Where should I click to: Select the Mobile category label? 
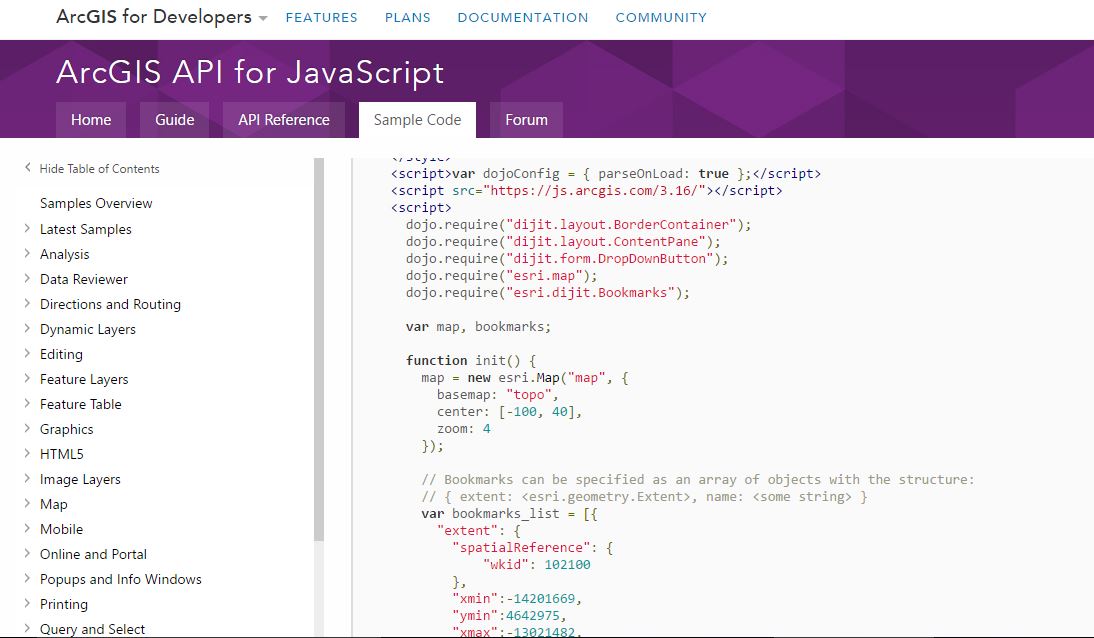(x=61, y=529)
